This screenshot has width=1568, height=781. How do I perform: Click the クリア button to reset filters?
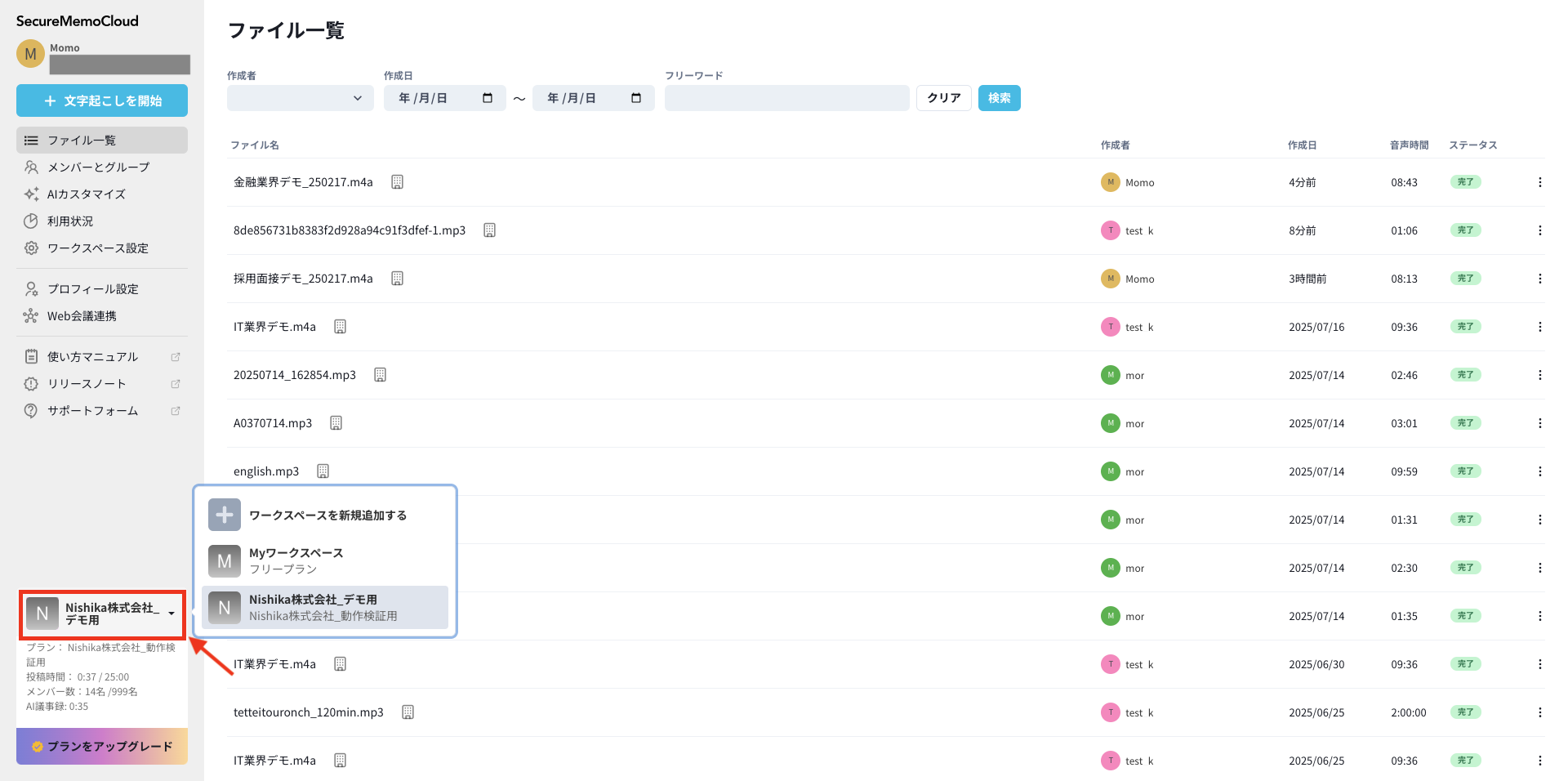coord(943,98)
